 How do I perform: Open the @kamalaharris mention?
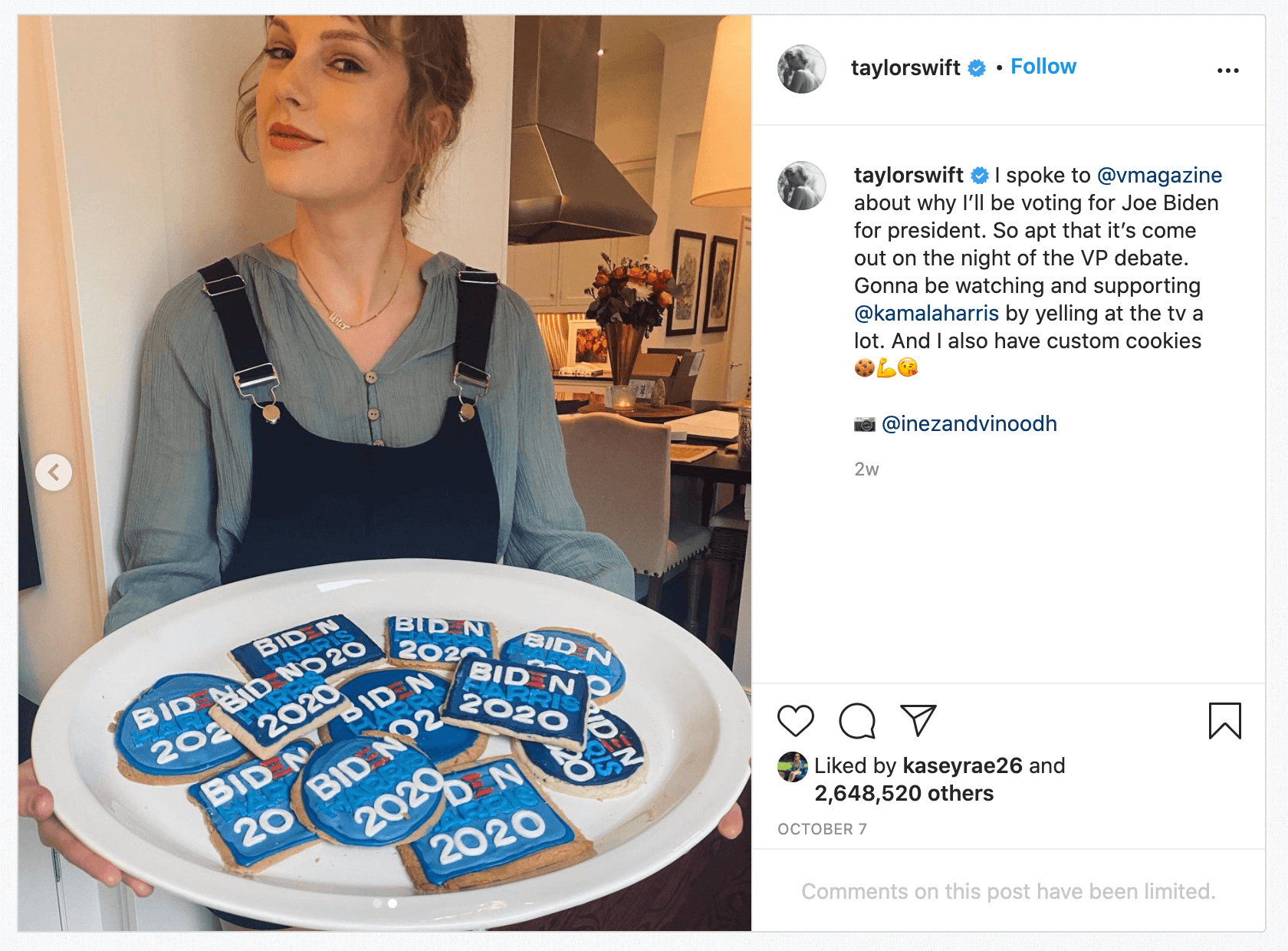click(926, 314)
